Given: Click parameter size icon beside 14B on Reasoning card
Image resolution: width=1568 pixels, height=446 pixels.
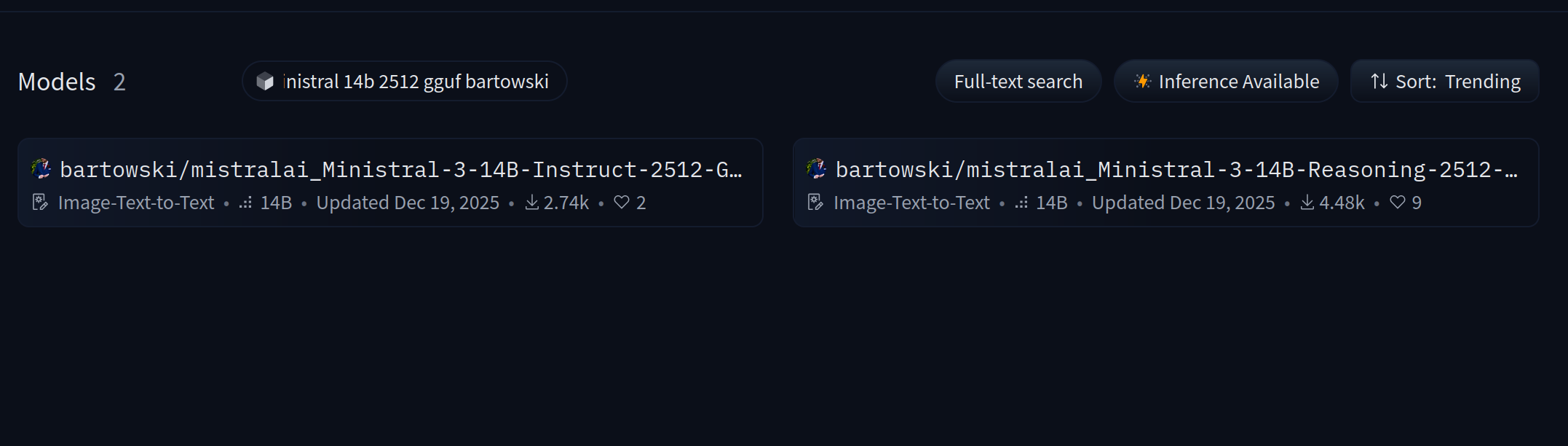Looking at the screenshot, I should 1021,203.
